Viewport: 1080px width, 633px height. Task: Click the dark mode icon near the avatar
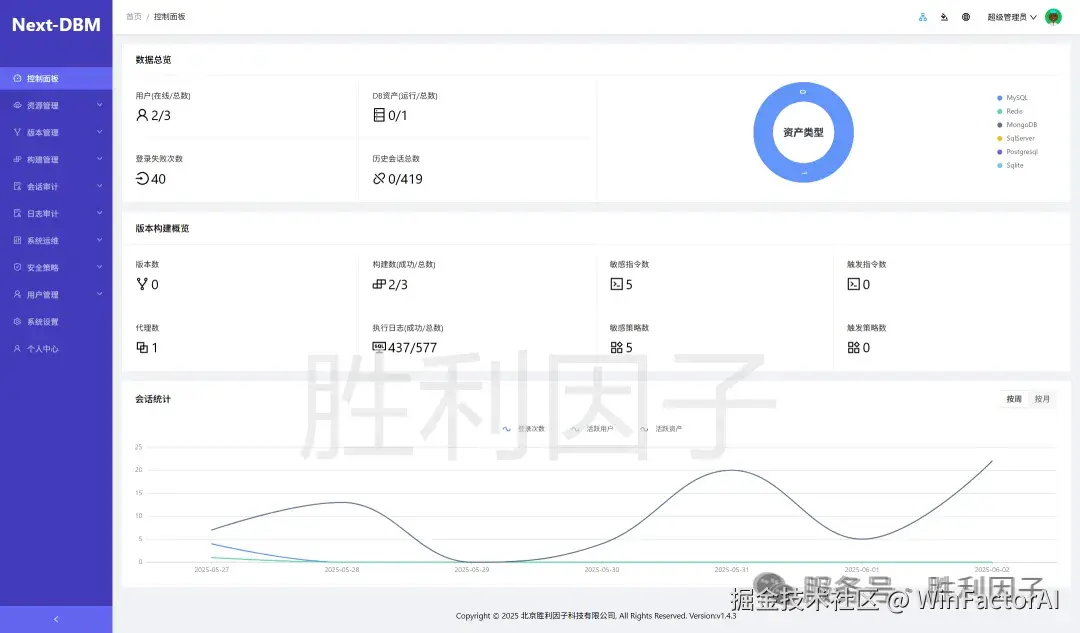tap(943, 17)
